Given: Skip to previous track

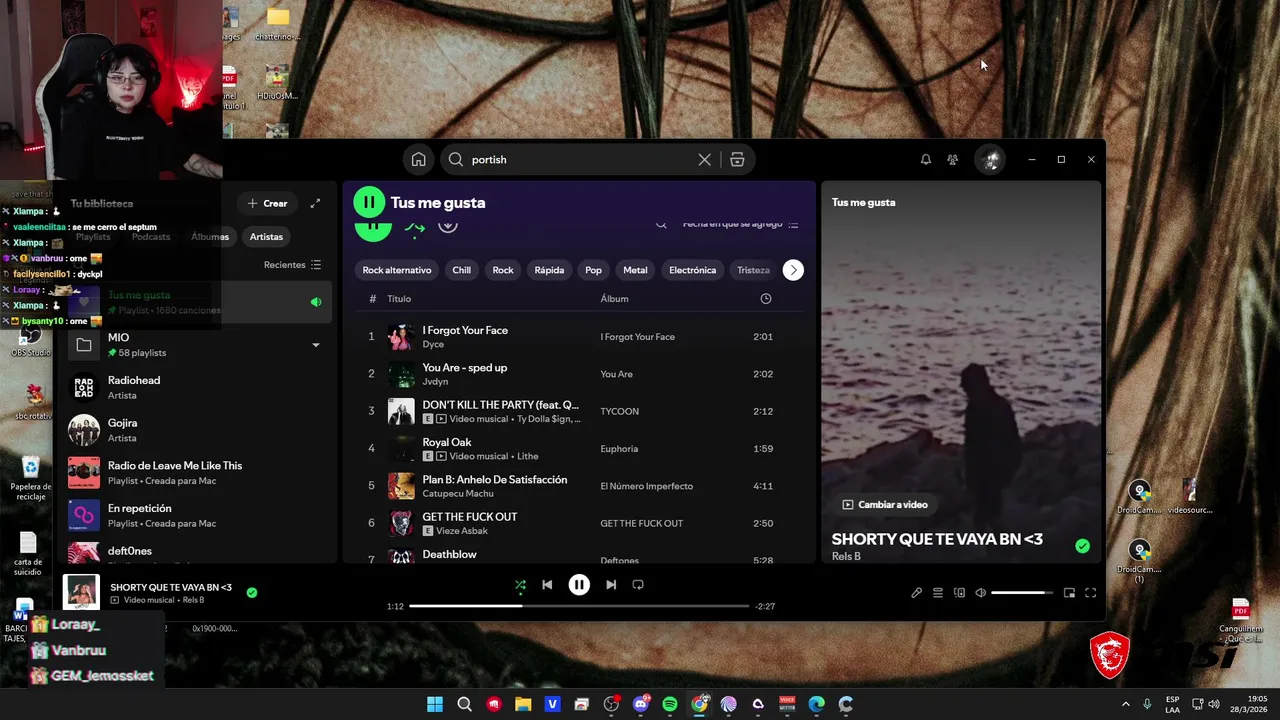Looking at the screenshot, I should click(x=547, y=585).
